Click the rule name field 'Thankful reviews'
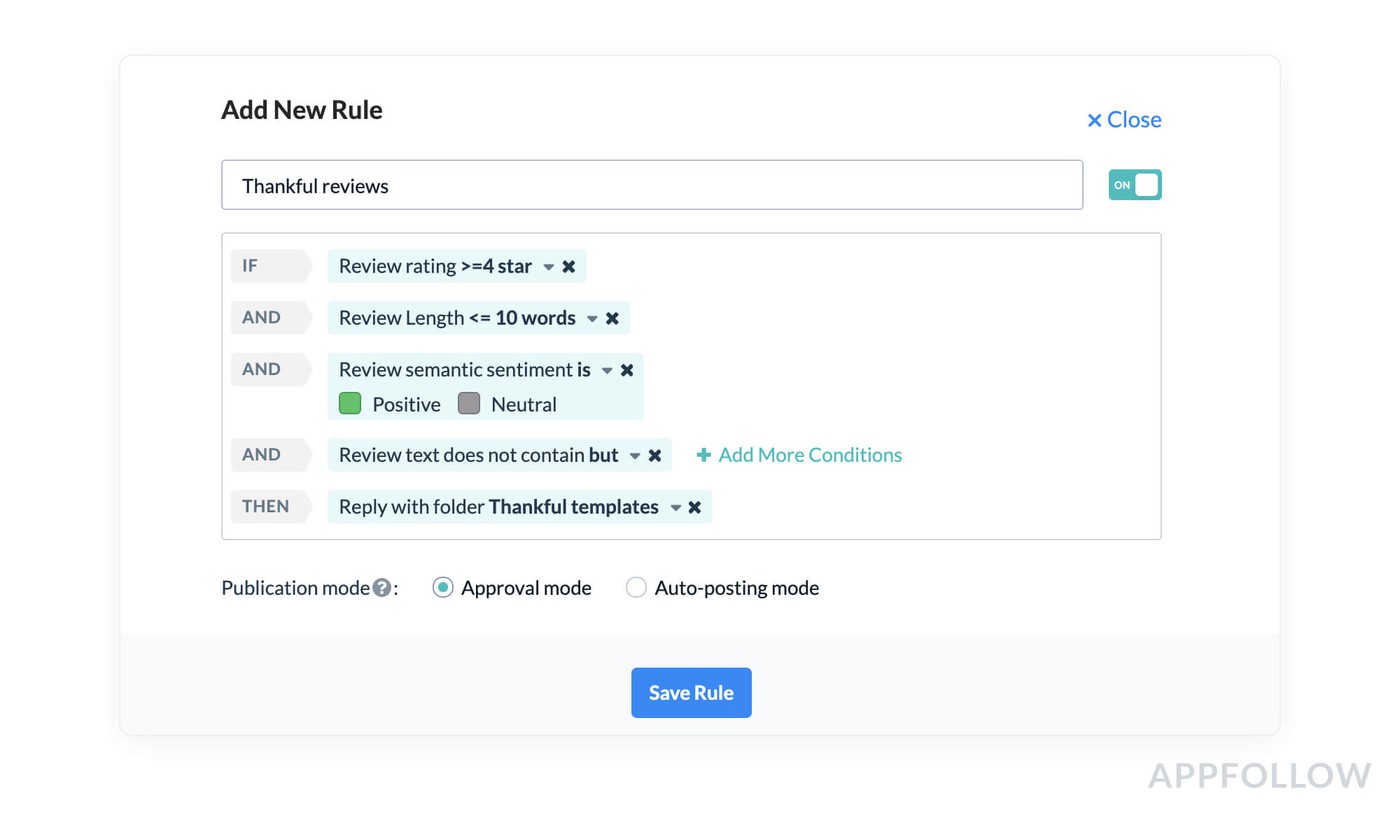This screenshot has width=1400, height=816. (651, 186)
